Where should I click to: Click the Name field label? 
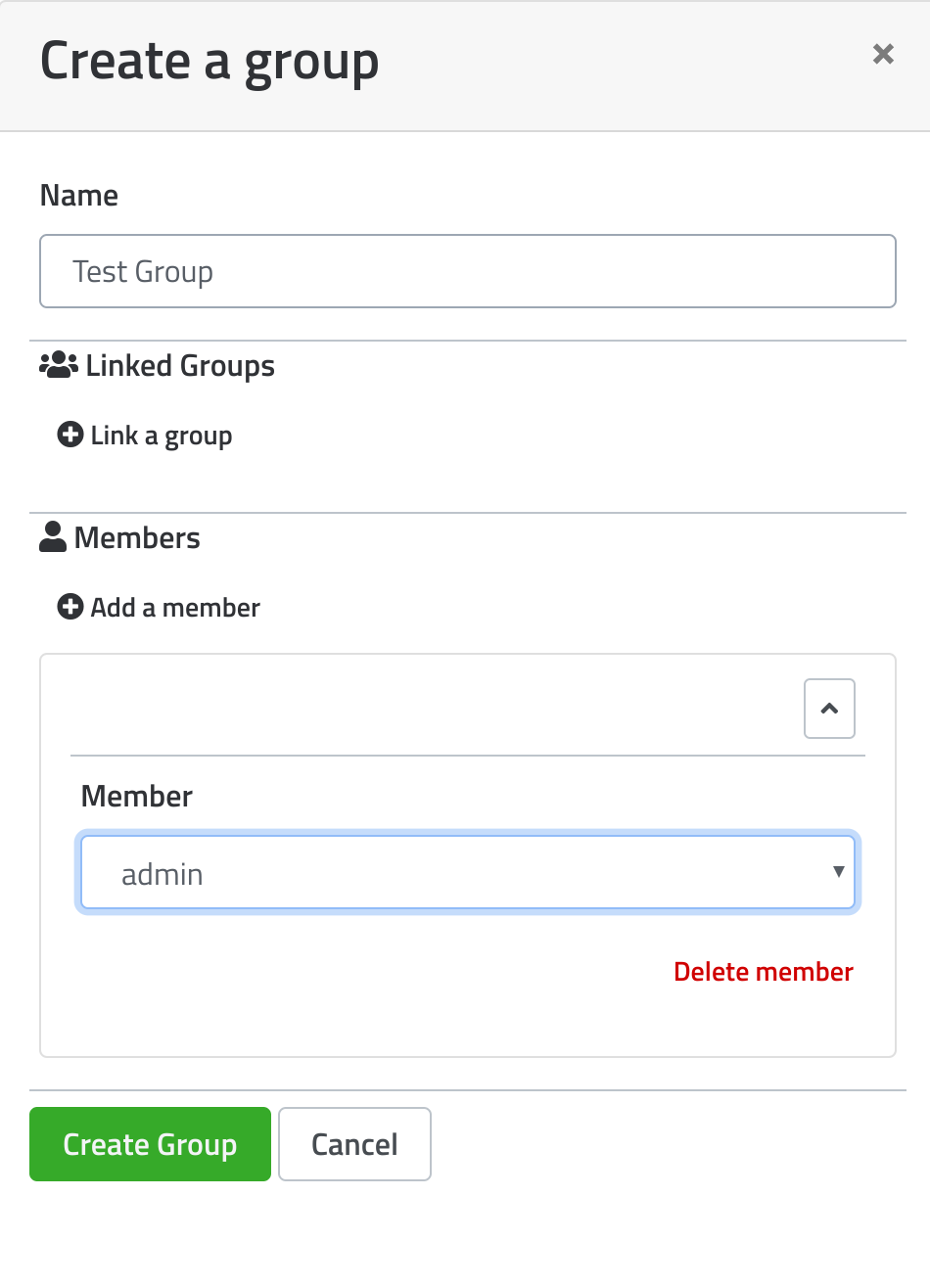click(x=79, y=196)
